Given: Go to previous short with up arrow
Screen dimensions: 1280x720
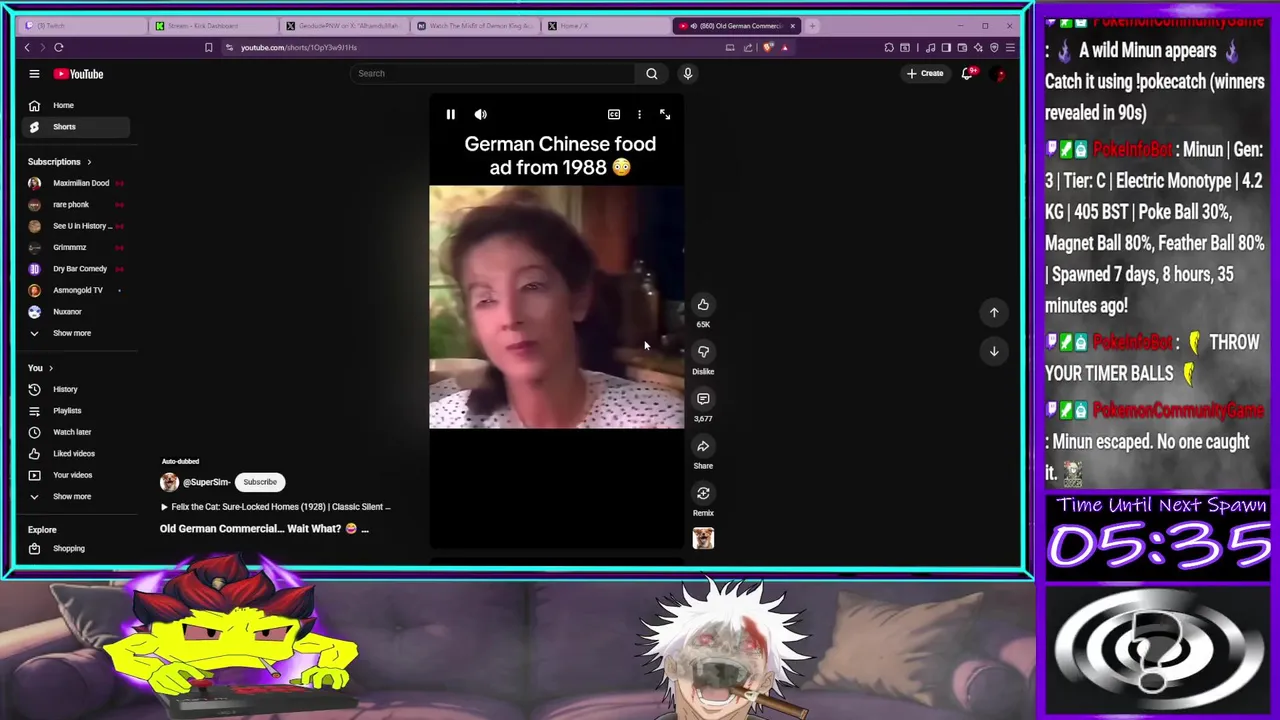Looking at the screenshot, I should point(994,312).
